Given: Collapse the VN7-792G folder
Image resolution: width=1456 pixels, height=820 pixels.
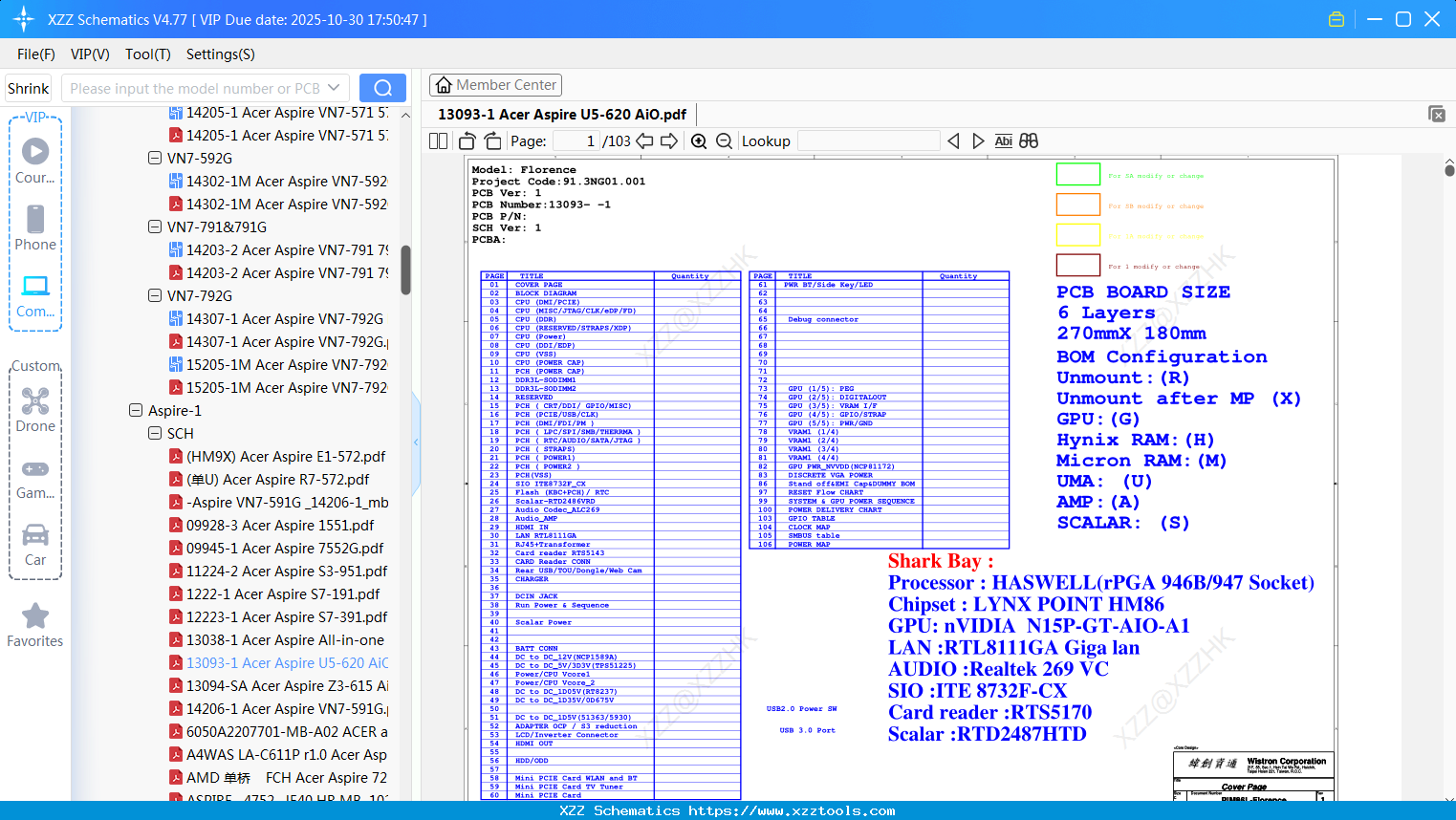Looking at the screenshot, I should pyautogui.click(x=155, y=295).
